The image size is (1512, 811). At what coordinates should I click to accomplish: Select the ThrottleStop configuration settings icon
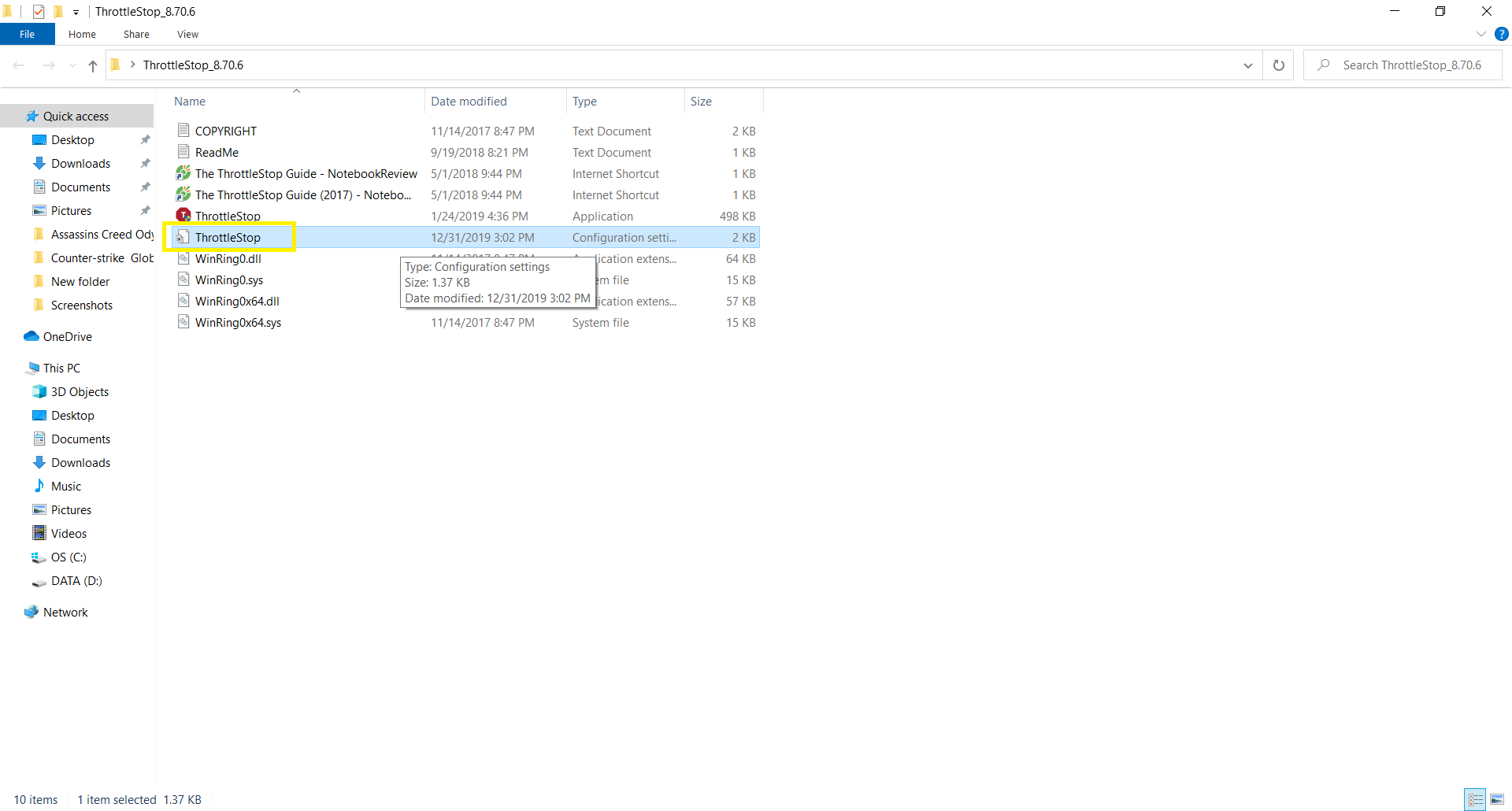click(x=183, y=237)
